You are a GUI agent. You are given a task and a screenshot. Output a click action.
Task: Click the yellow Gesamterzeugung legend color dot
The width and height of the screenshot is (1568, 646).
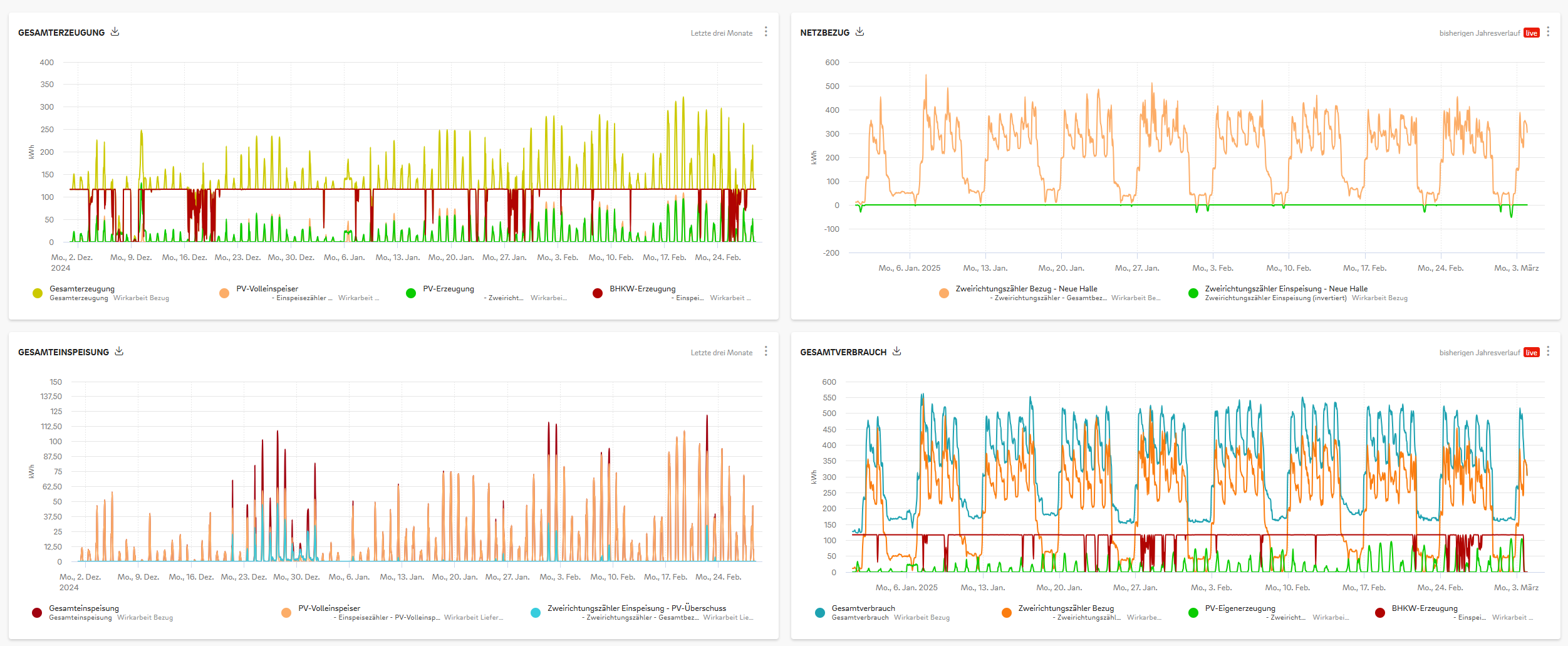point(38,293)
